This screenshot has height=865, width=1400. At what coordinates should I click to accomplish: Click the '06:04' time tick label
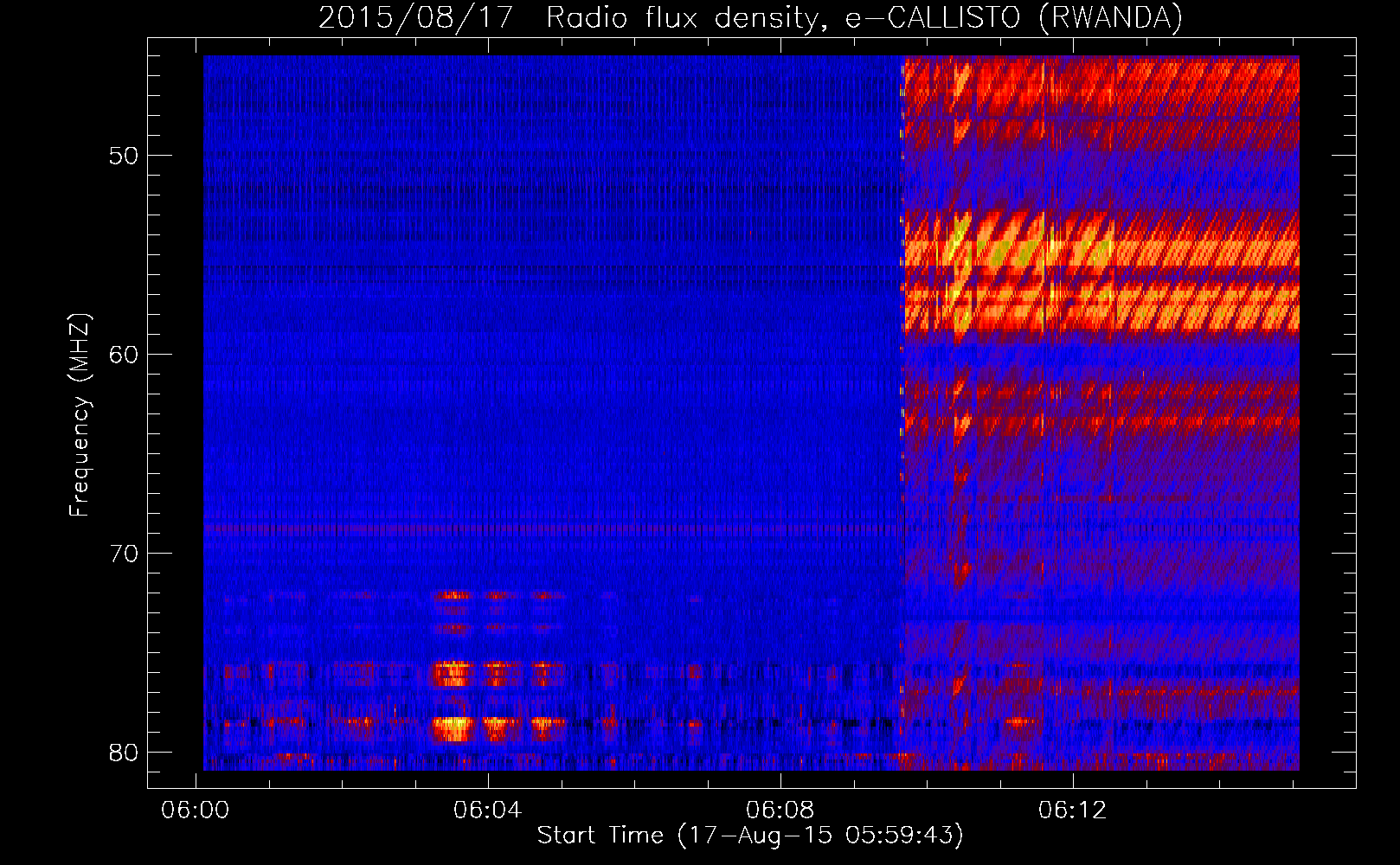tap(488, 811)
